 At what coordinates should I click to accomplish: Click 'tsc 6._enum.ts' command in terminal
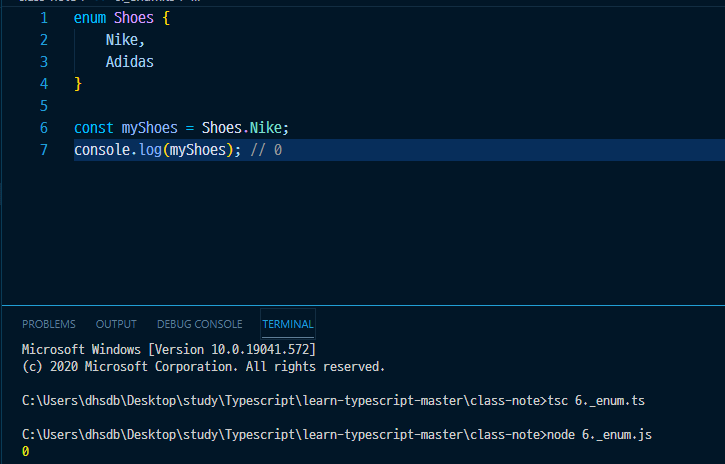596,400
